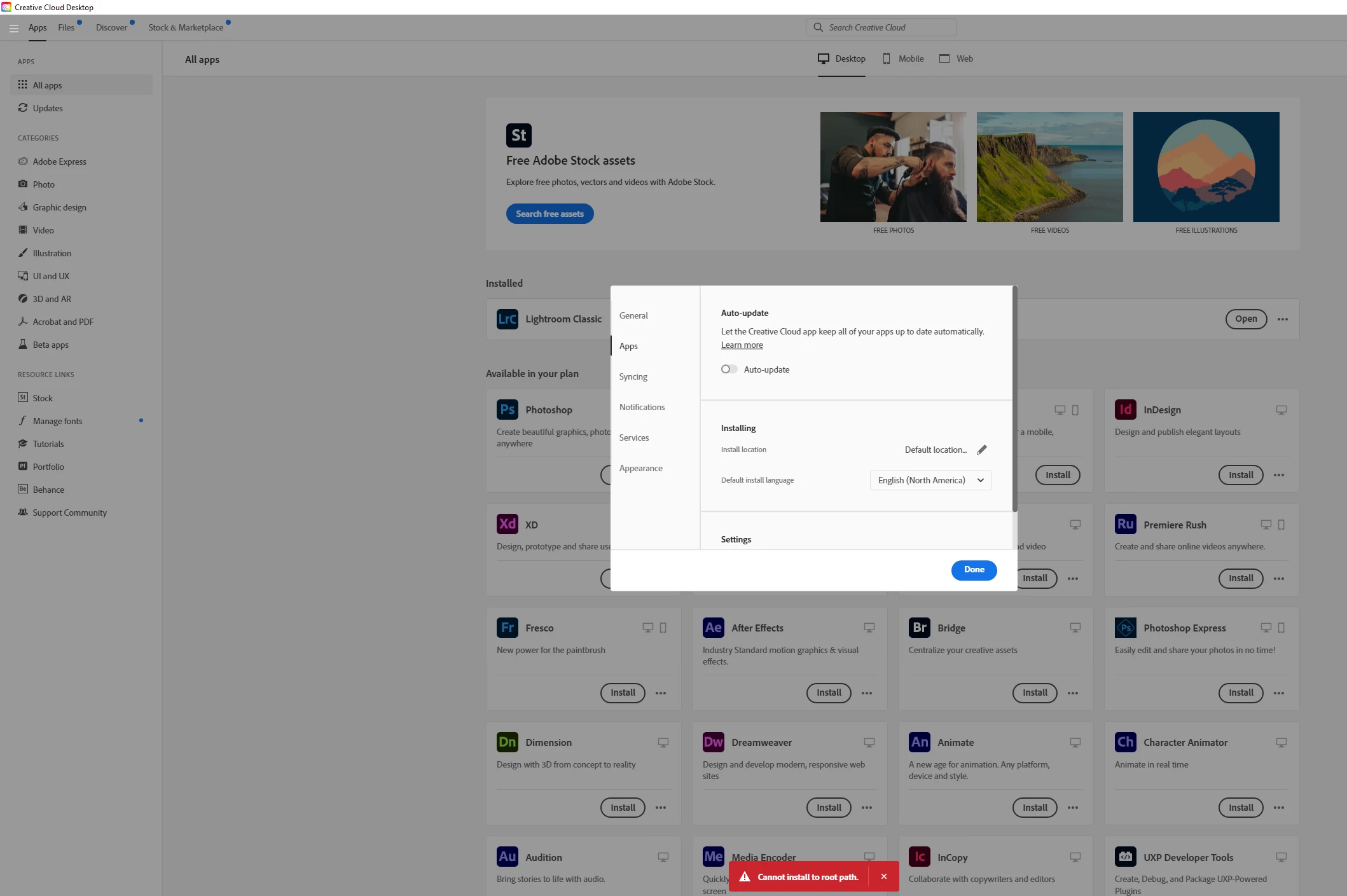Open more options for Lightroom Classic
Screen dimensions: 1347x896
[1282, 319]
